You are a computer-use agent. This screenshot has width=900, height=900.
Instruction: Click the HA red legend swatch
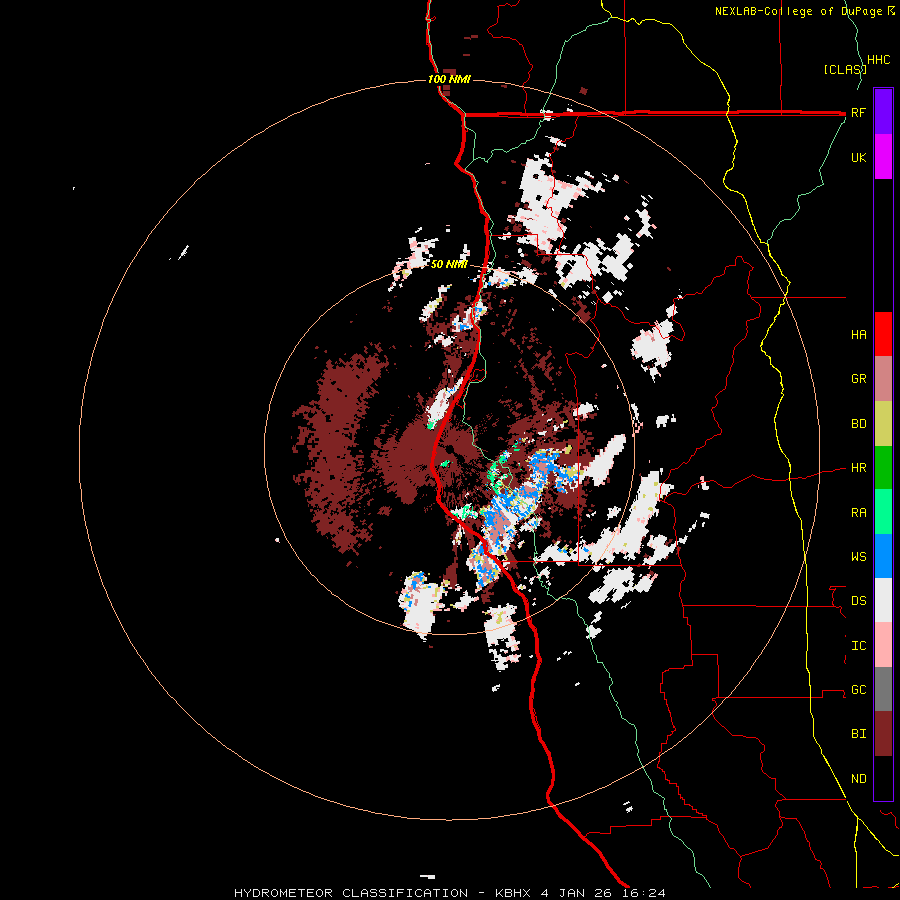click(x=883, y=334)
